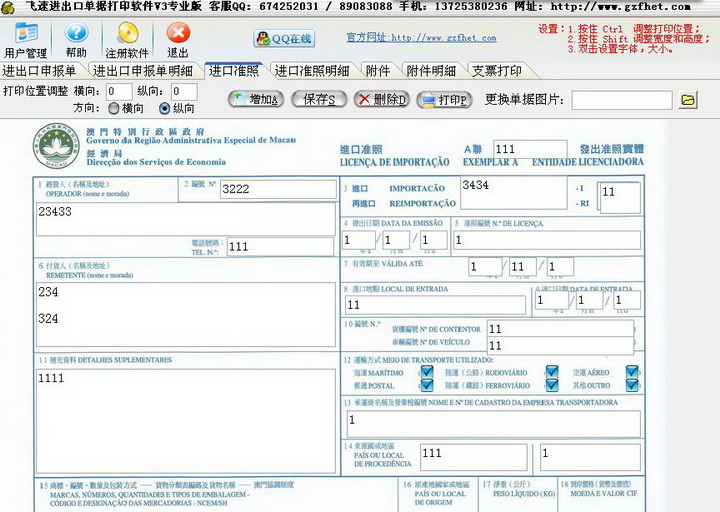Viewport: 720px width, 512px height.
Task: Open the 用户管理 user management icon
Action: coord(25,40)
